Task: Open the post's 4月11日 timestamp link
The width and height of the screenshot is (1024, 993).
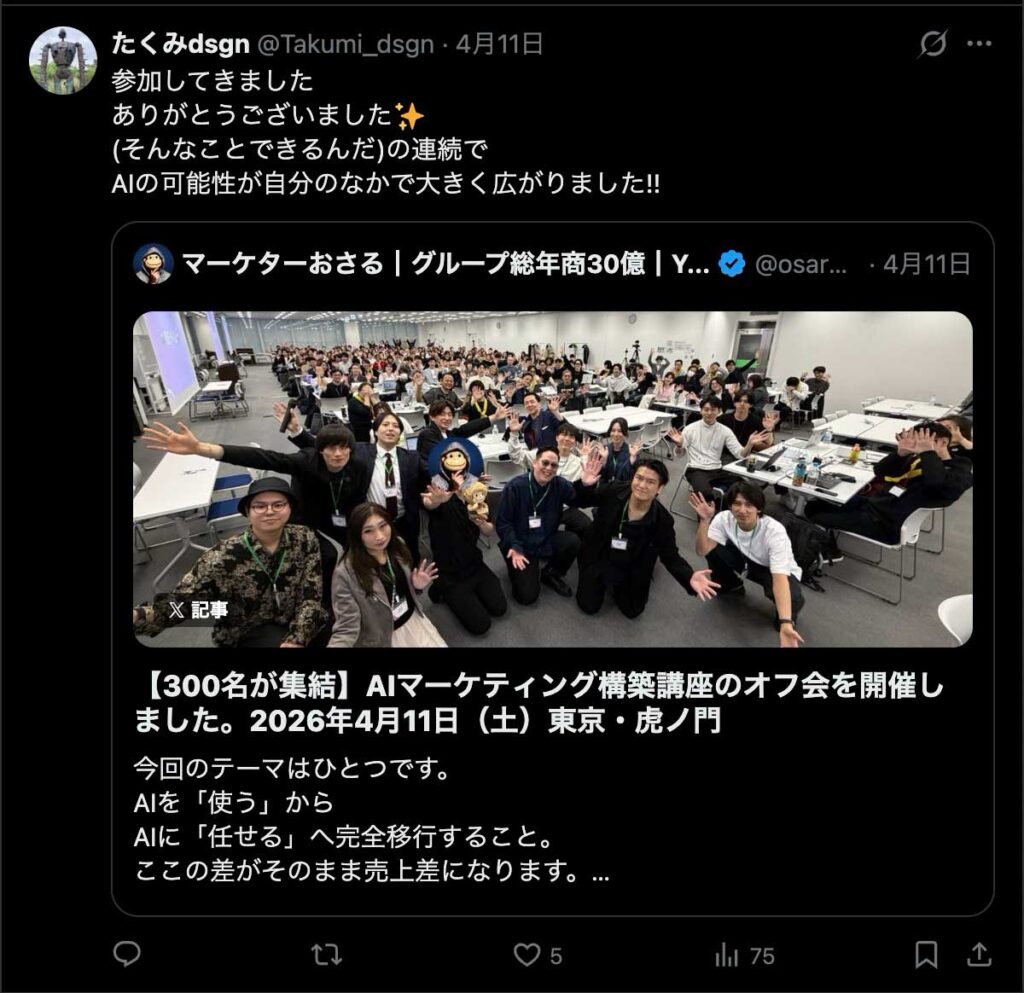Action: [x=500, y=44]
